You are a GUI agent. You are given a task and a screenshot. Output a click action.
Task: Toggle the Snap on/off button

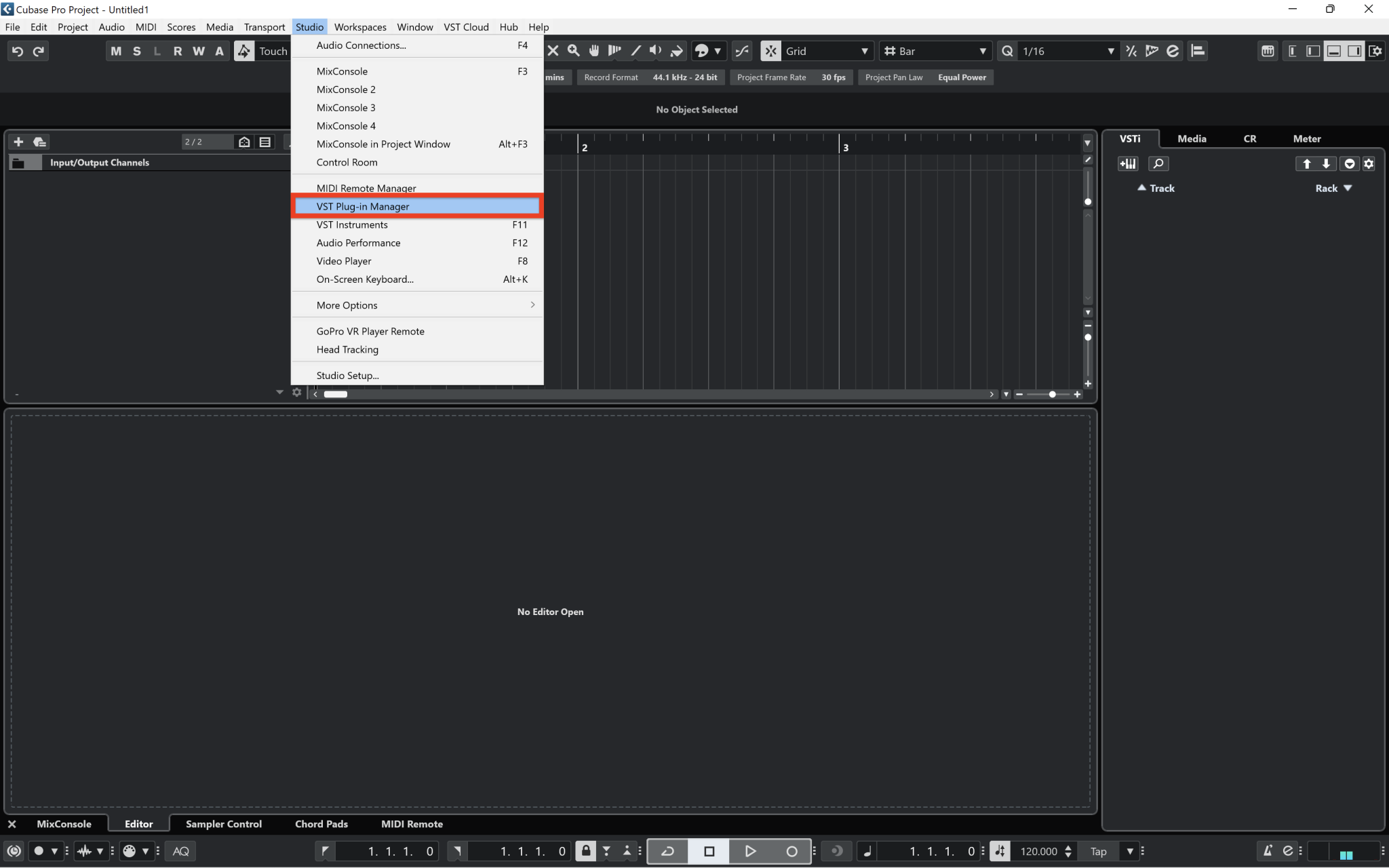click(x=770, y=51)
